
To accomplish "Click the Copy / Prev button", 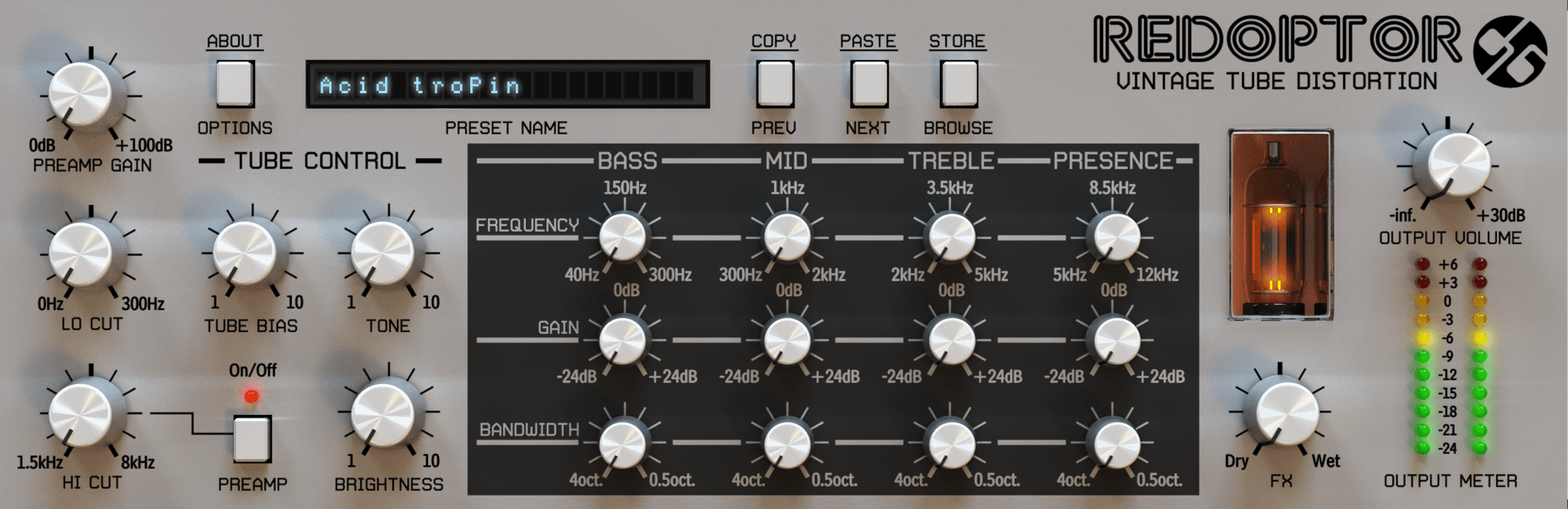I will pos(775,83).
